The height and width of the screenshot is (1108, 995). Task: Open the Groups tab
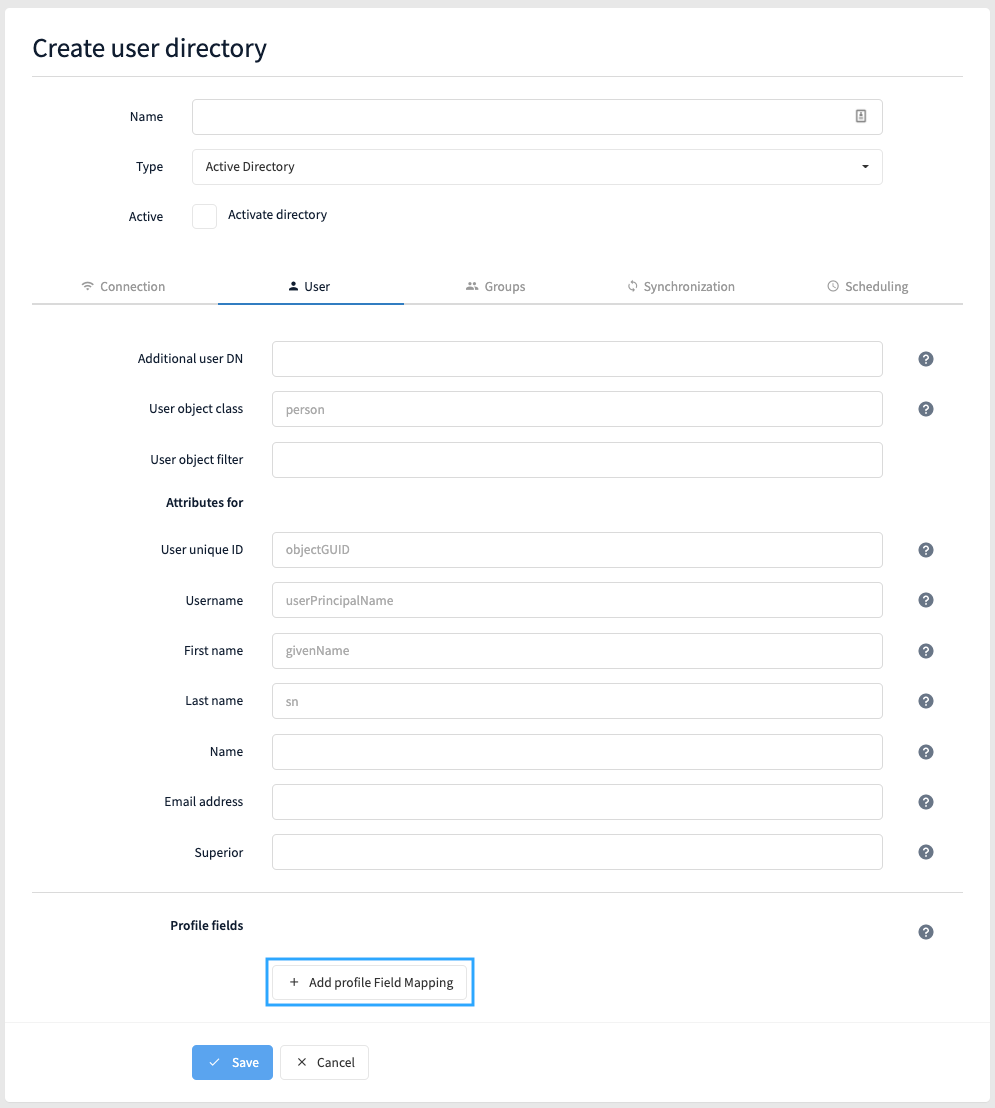495,286
